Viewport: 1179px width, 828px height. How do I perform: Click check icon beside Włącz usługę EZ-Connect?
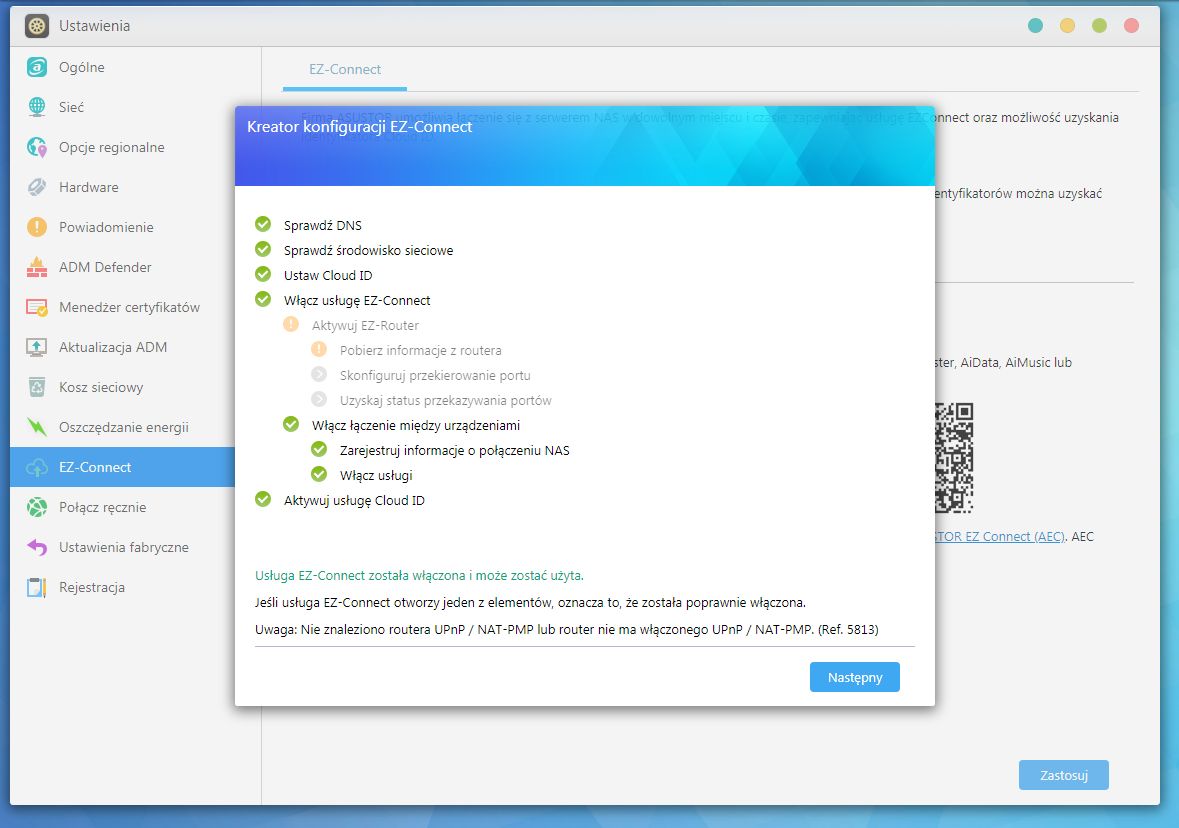pyautogui.click(x=263, y=299)
